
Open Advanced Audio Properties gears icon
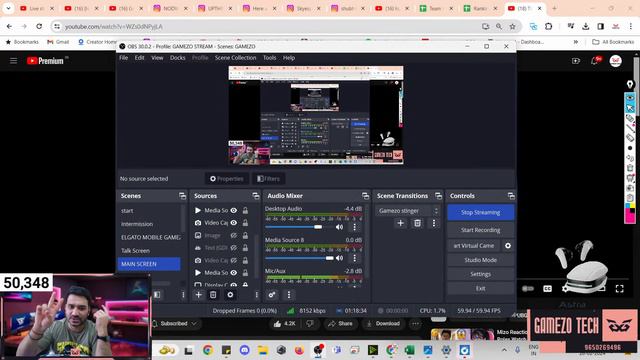pyautogui.click(x=271, y=295)
